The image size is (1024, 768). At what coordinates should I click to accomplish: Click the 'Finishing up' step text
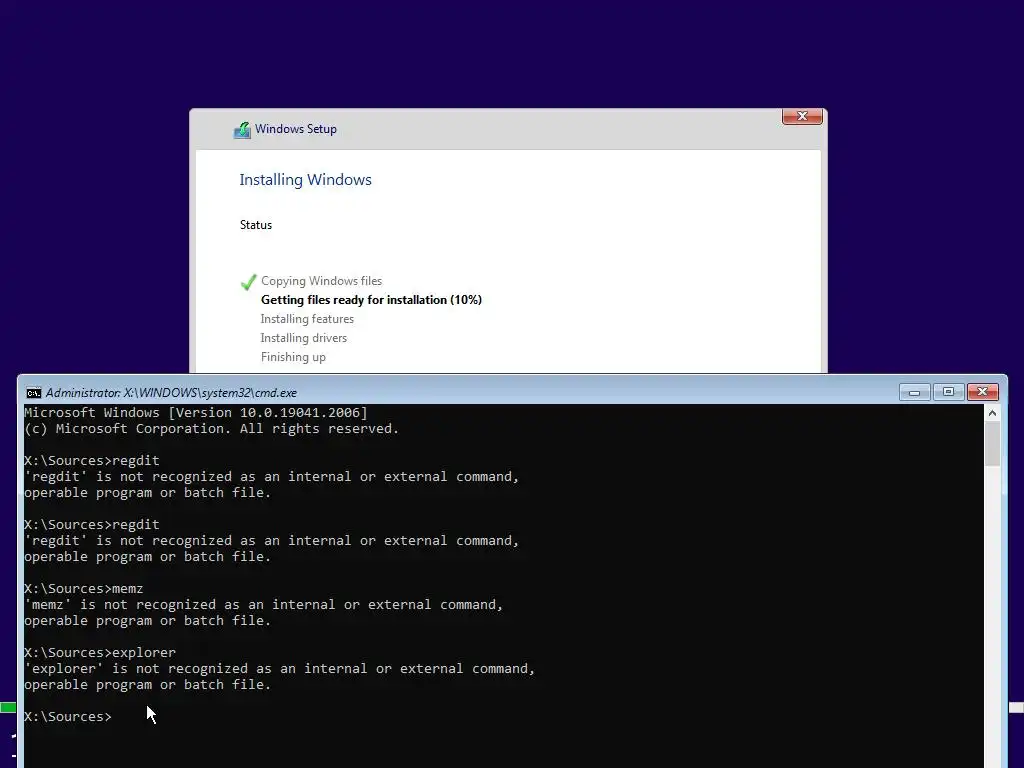point(293,357)
